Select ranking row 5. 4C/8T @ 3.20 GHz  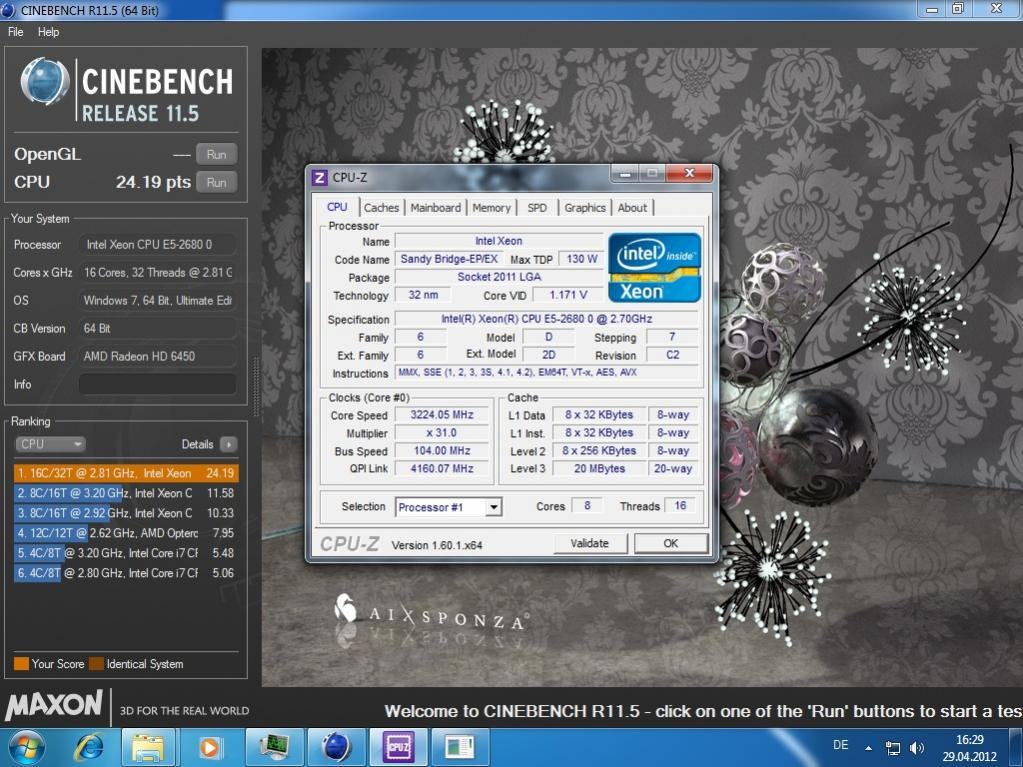(126, 553)
